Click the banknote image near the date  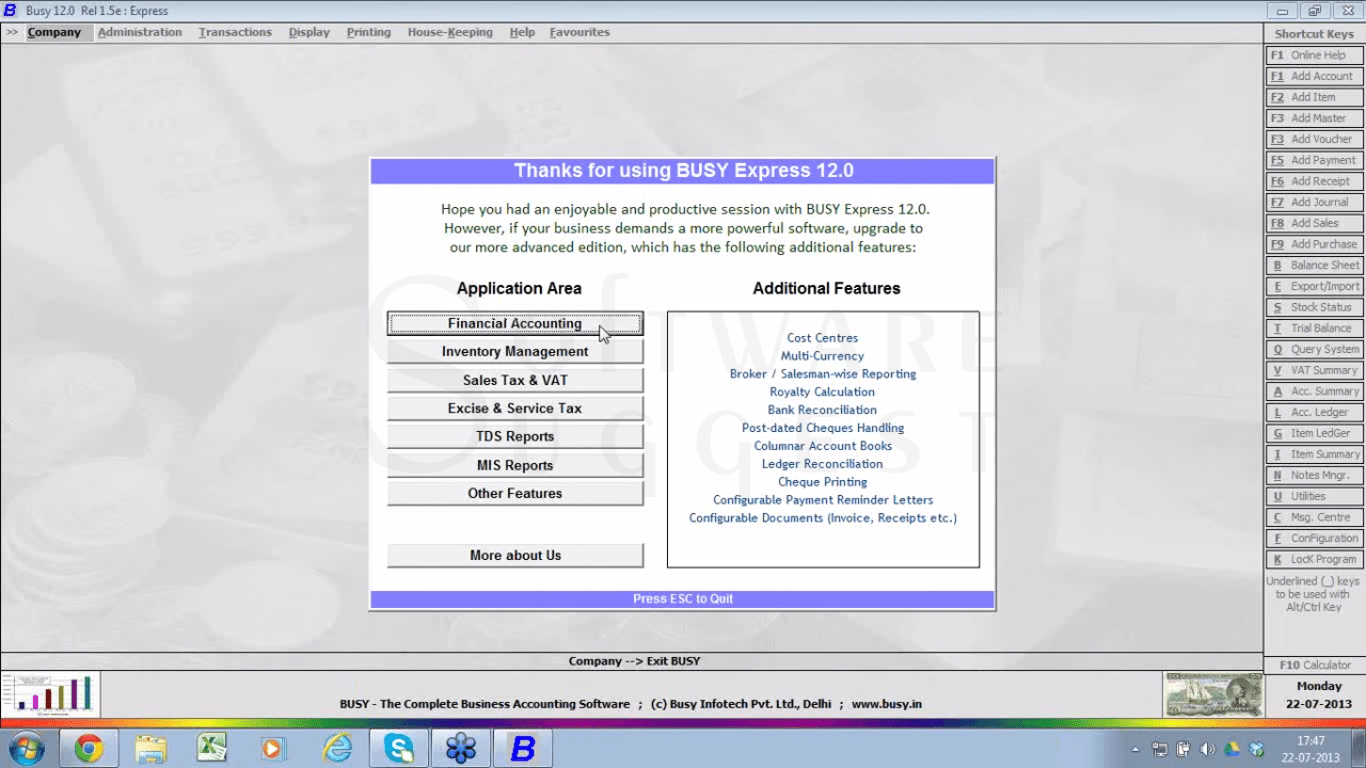pyautogui.click(x=1212, y=693)
